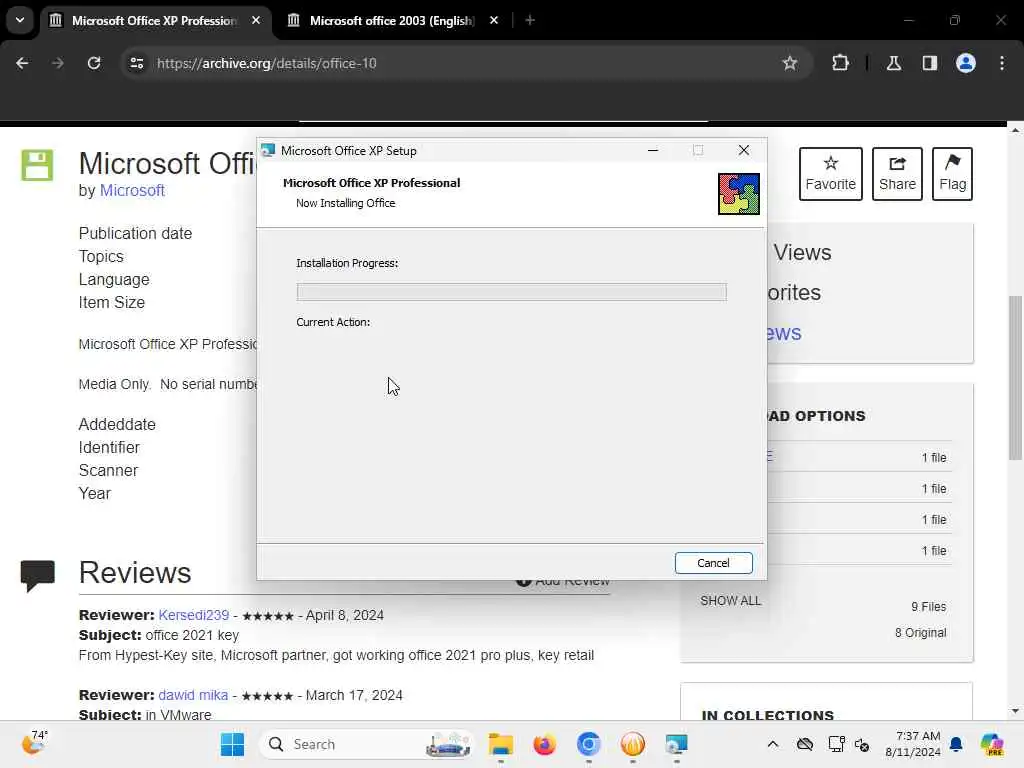Share this archive item
Image resolution: width=1024 pixels, height=768 pixels.
point(897,174)
